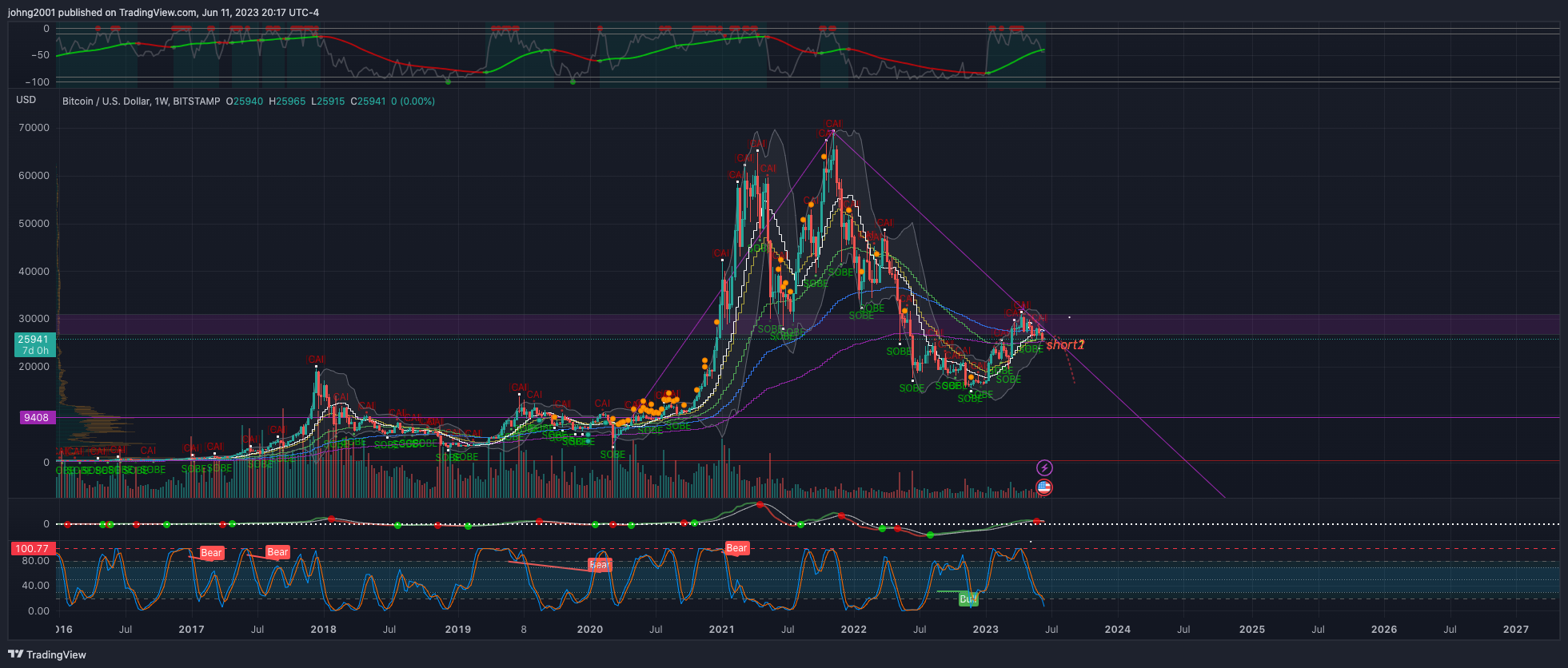Click the Bear label near mid-2017
Image resolution: width=1568 pixels, height=668 pixels.
pos(277,552)
